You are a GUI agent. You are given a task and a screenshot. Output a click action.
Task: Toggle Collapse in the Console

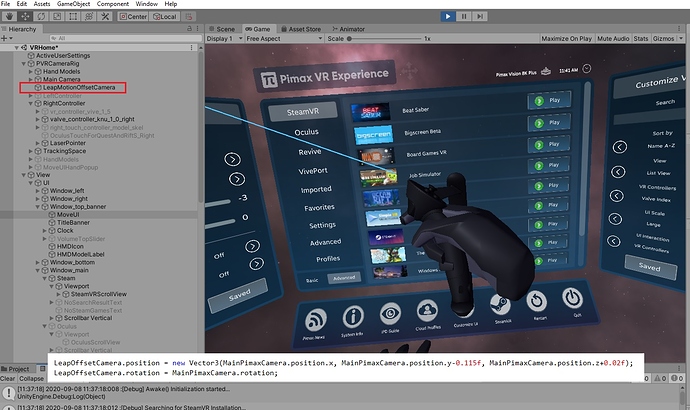(31, 378)
